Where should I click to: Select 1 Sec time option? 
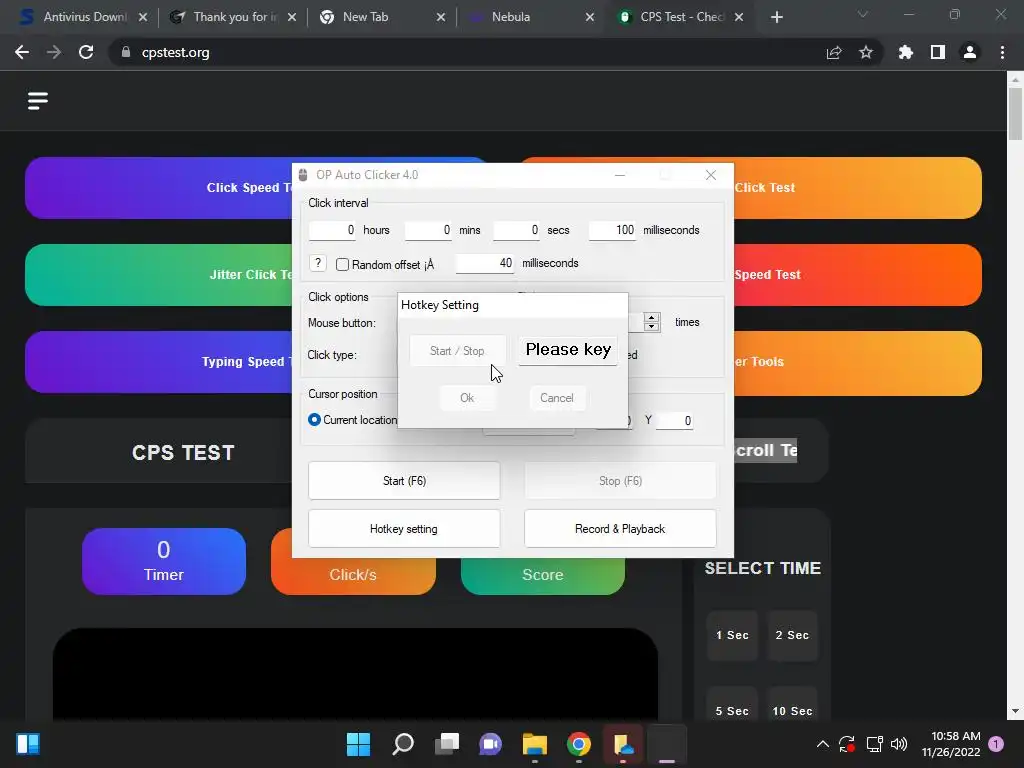pos(732,635)
